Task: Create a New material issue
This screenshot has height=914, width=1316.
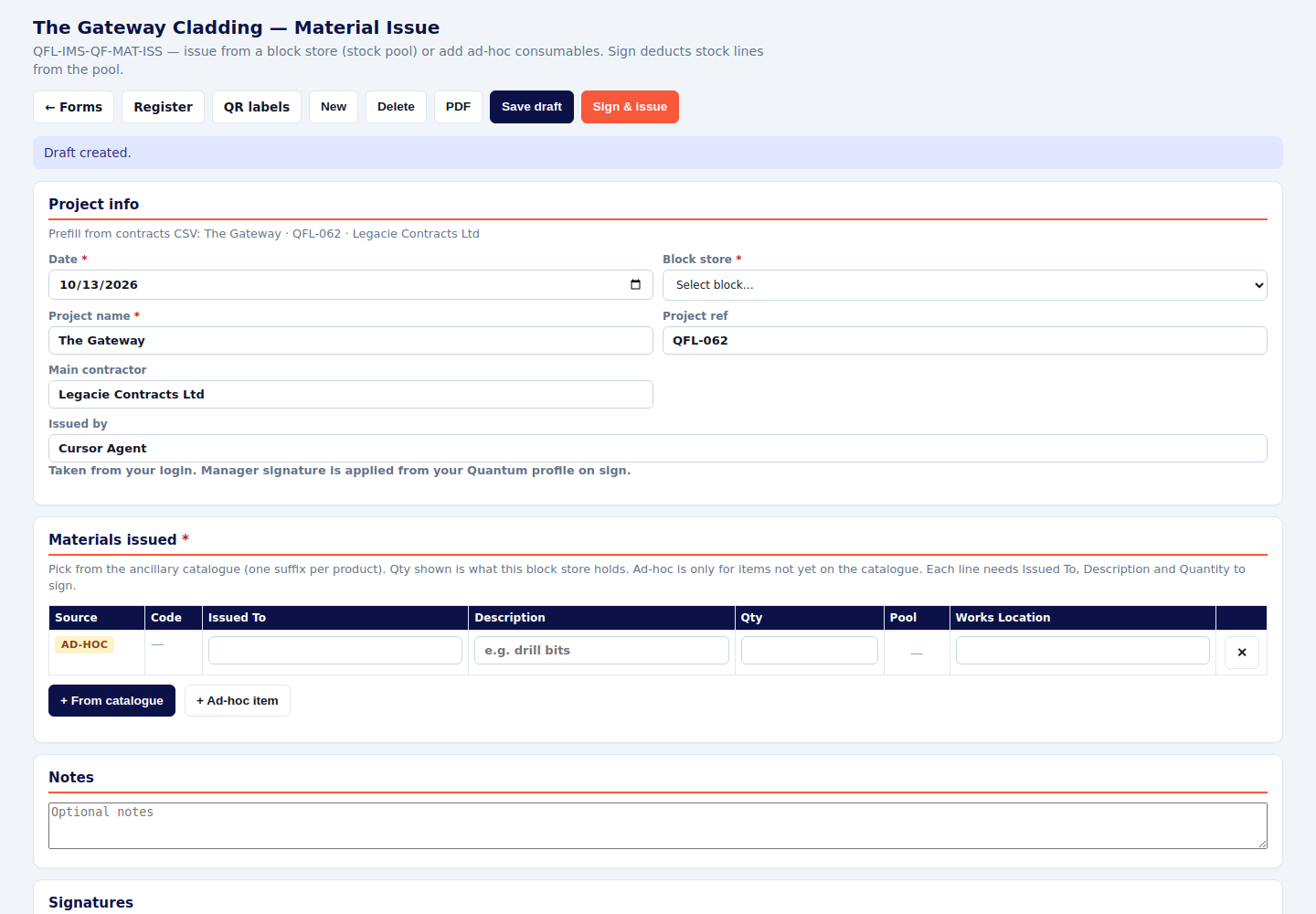Action: tap(334, 107)
